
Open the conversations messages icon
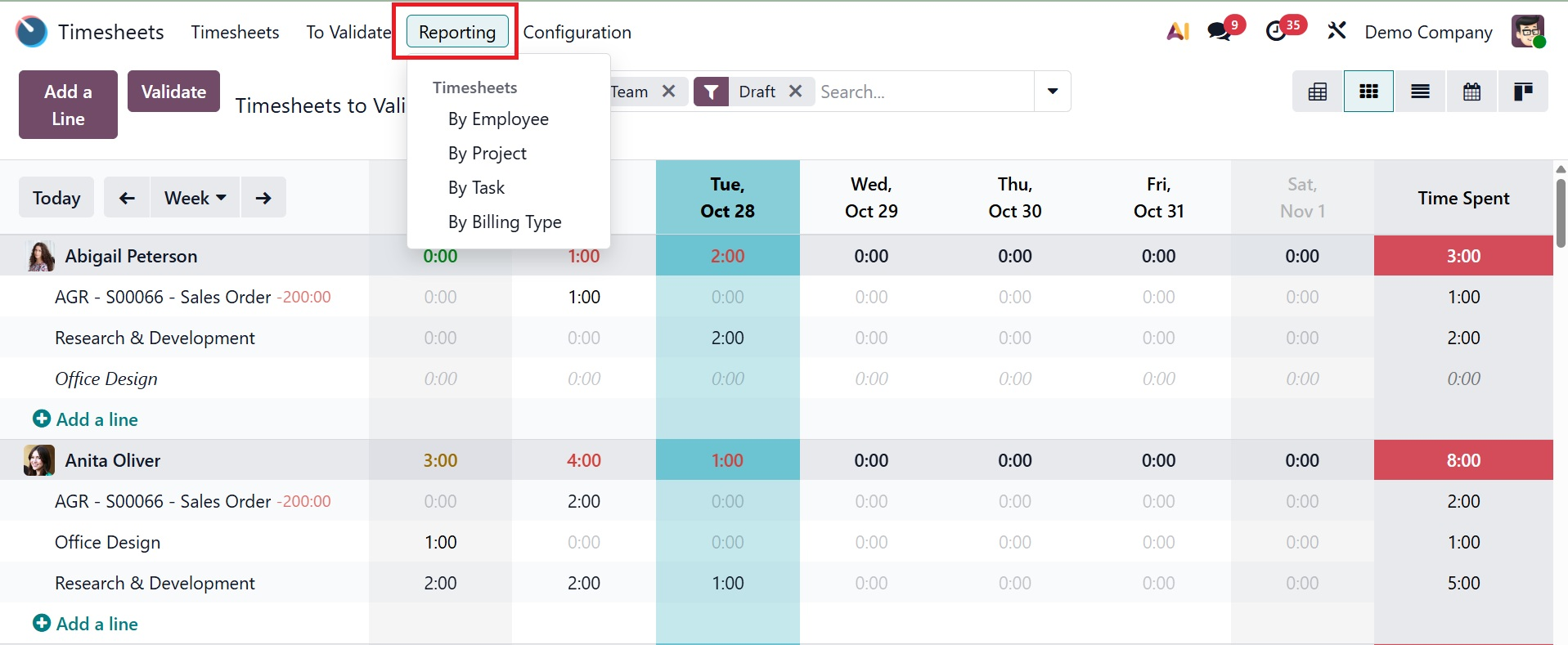(x=1220, y=32)
